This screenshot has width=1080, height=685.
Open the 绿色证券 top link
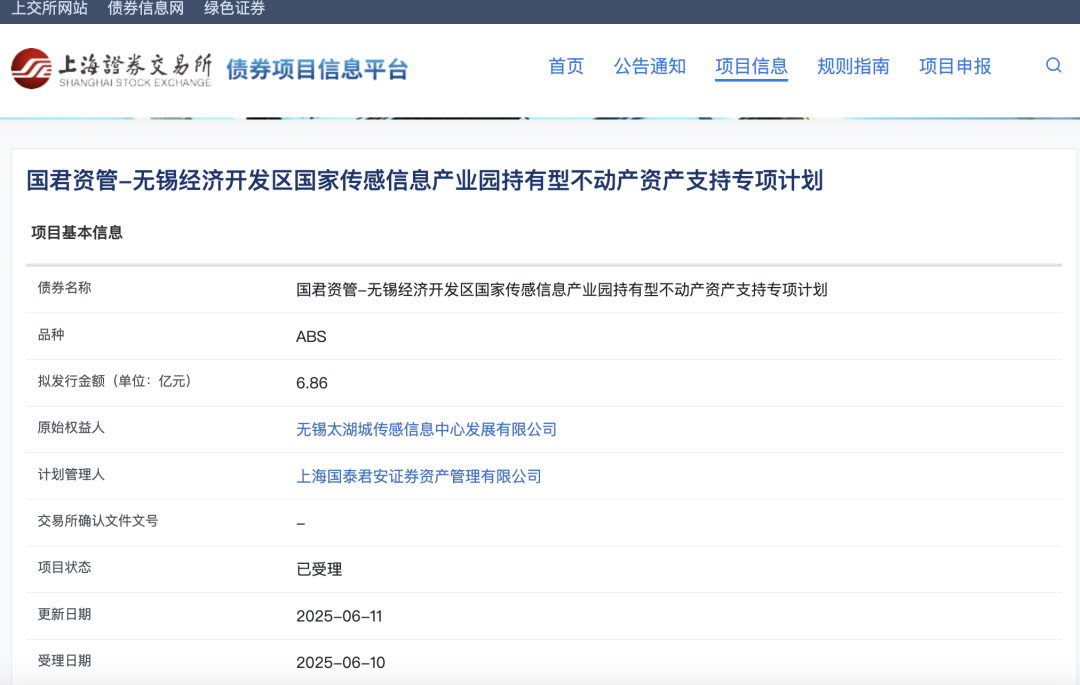[x=235, y=8]
